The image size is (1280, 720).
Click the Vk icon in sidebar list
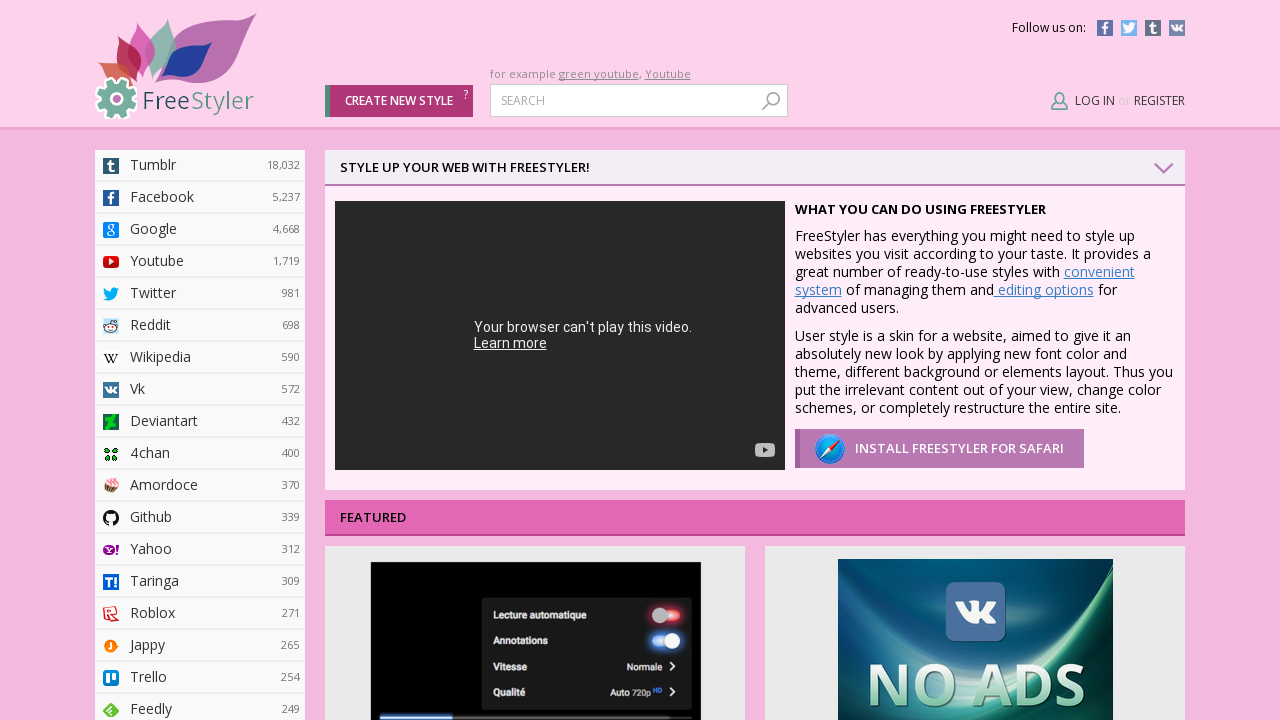point(111,390)
